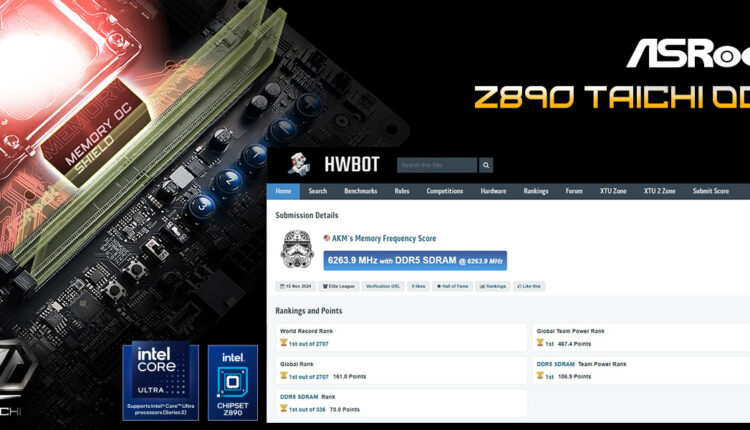Image resolution: width=750 pixels, height=430 pixels.
Task: Click the DDR5 SDRAM Rank trophy icon
Action: click(284, 409)
